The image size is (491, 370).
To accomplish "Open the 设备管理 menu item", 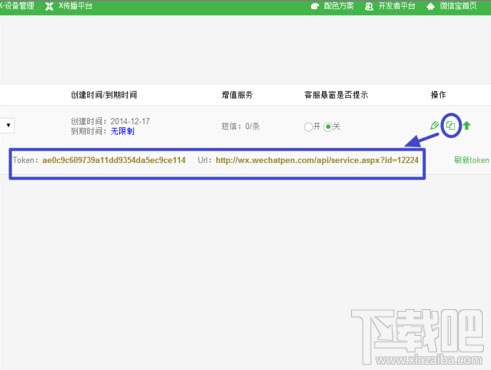I will [17, 6].
